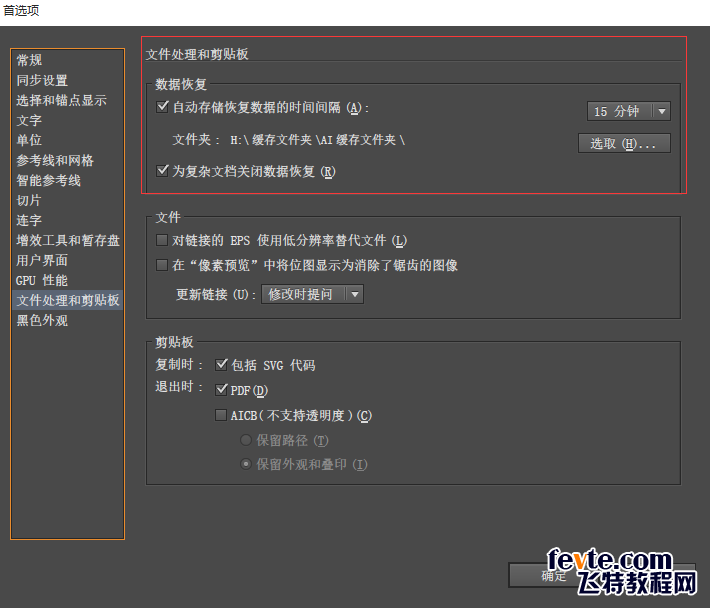Select 常规 in the preferences list
Image resolution: width=710 pixels, height=608 pixels.
click(67, 60)
